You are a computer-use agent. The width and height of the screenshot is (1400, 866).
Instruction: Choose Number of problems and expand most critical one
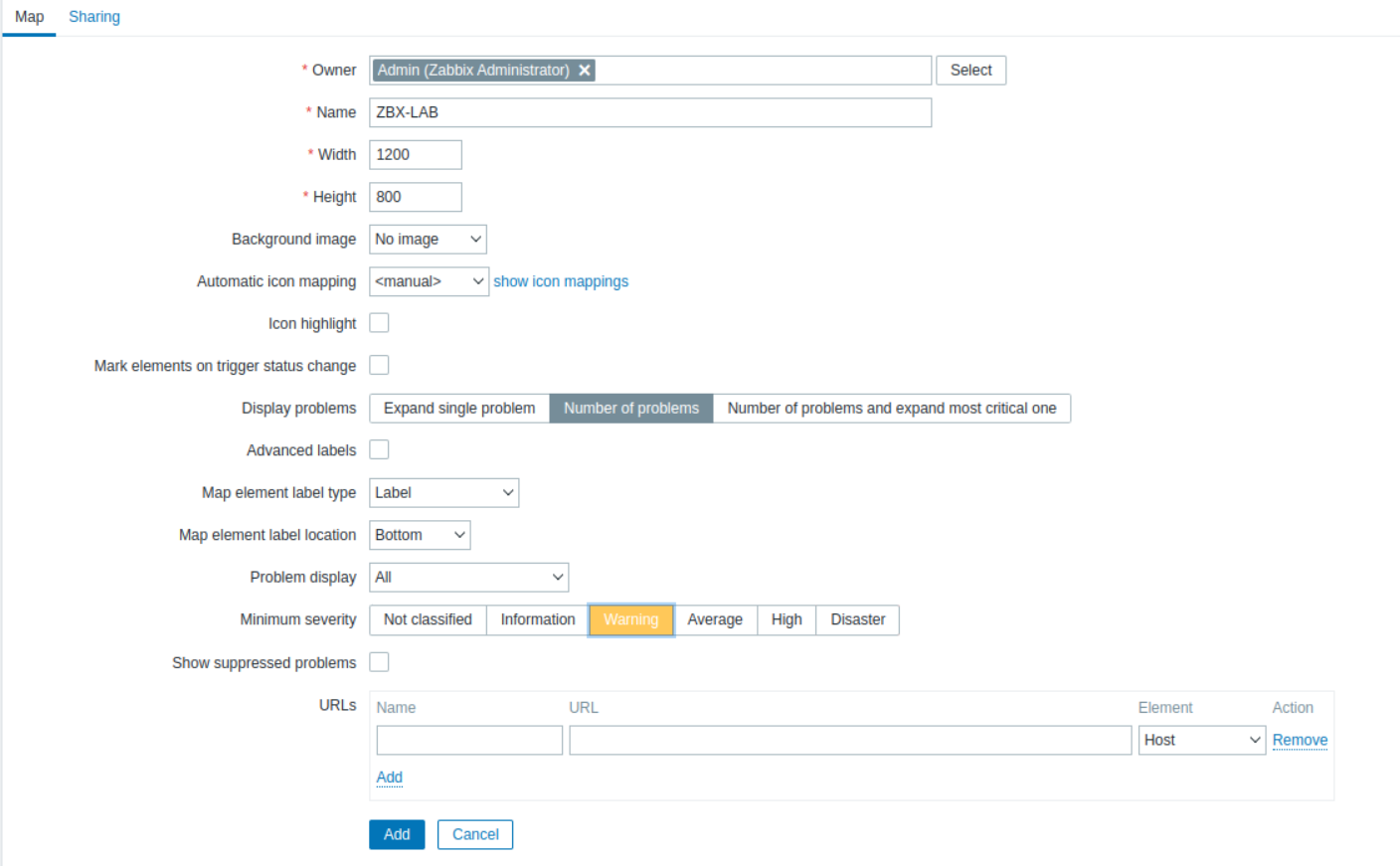tap(892, 409)
